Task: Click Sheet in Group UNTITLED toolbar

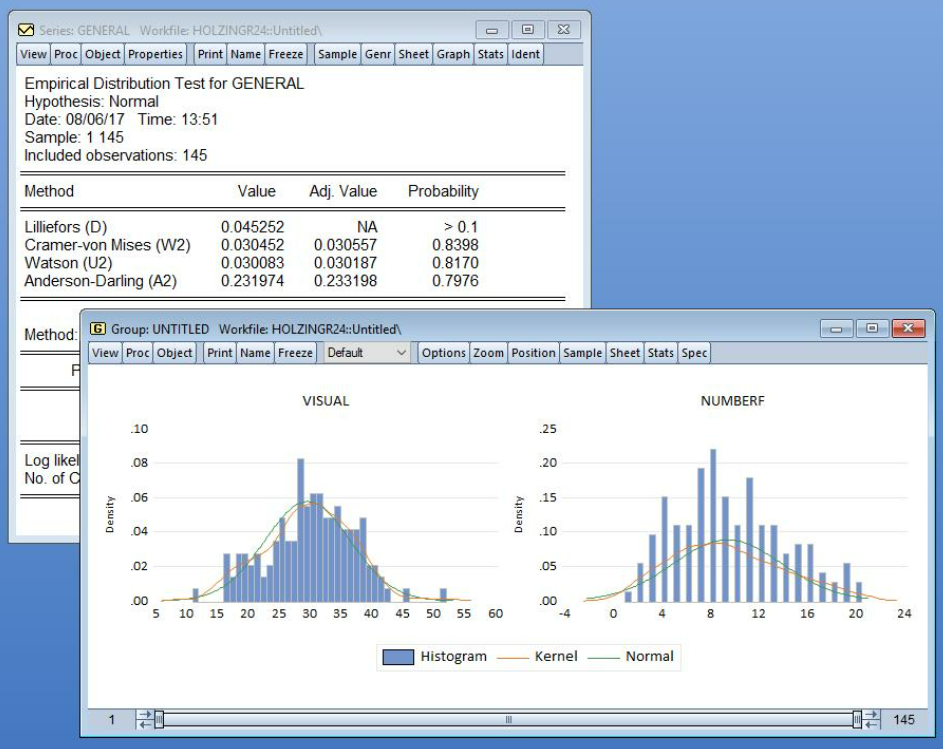Action: pyautogui.click(x=625, y=353)
